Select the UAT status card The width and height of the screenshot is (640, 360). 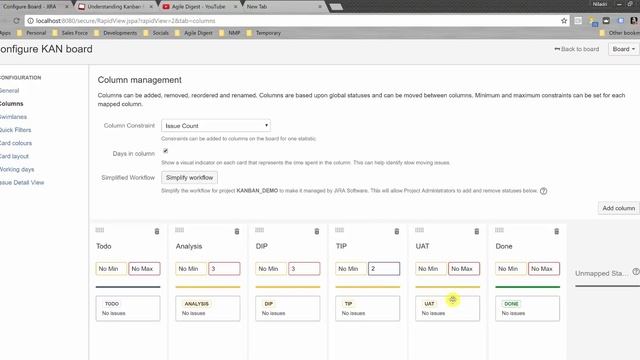click(x=447, y=309)
